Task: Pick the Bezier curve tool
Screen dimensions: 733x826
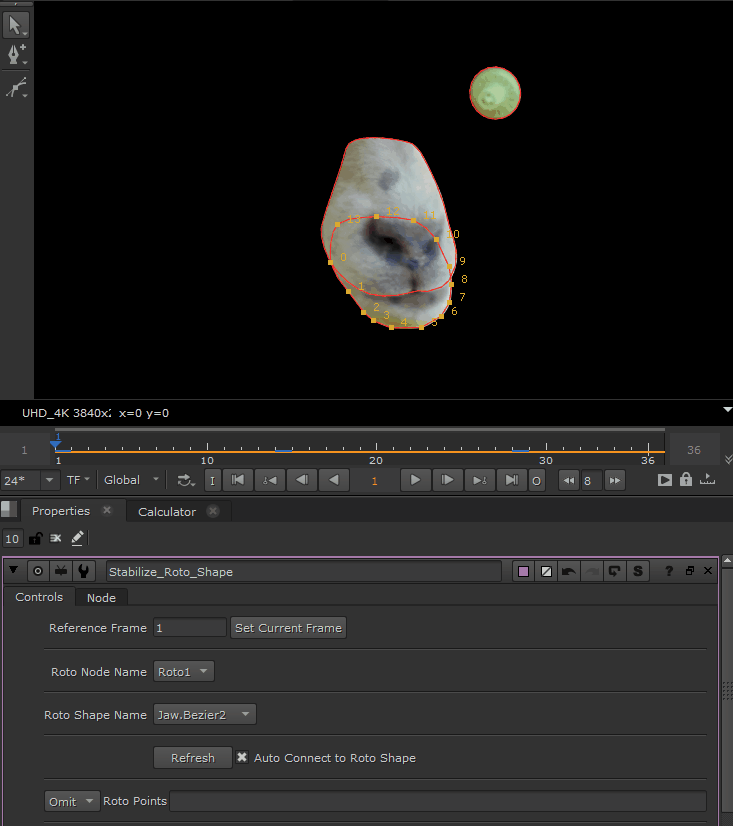Action: [x=16, y=88]
